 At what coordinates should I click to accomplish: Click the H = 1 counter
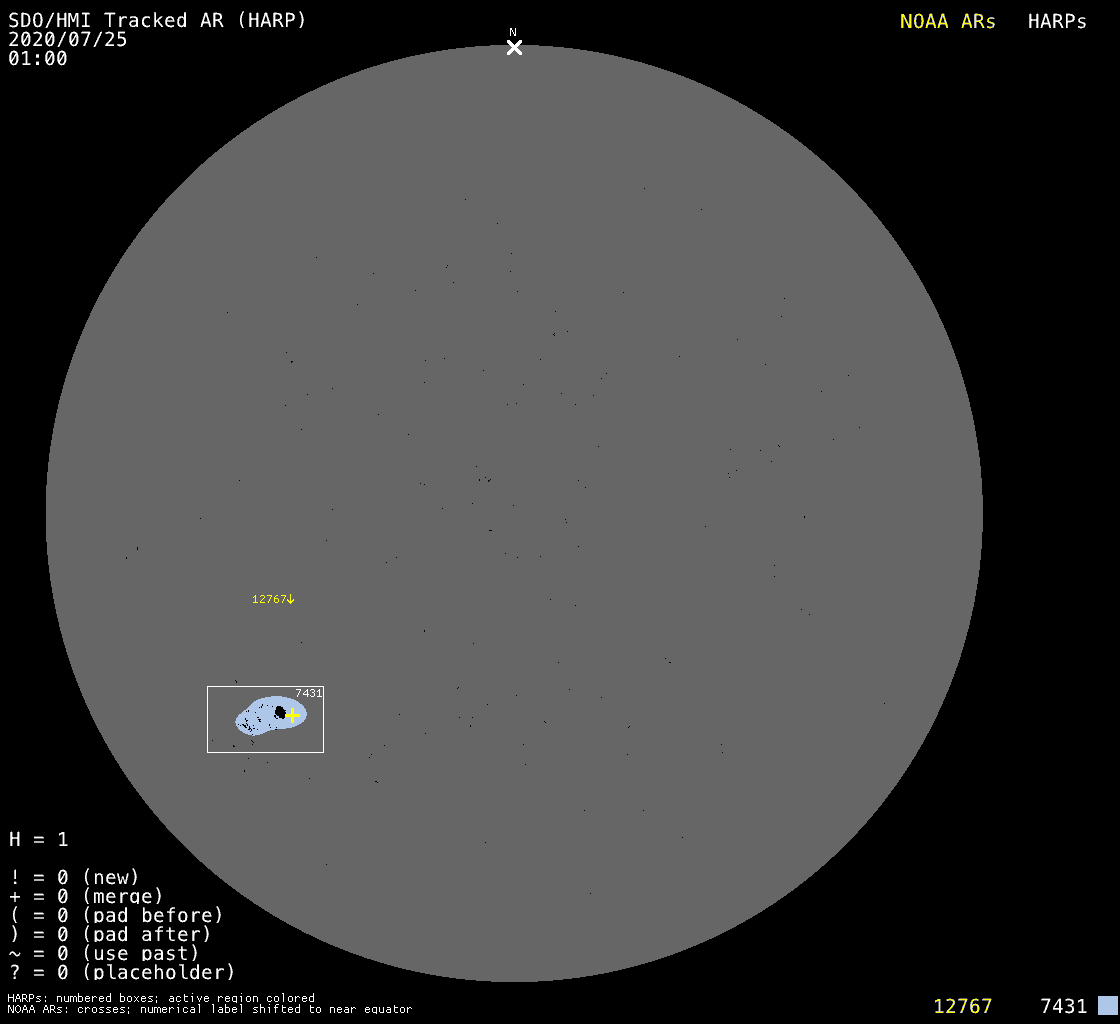[x=39, y=839]
